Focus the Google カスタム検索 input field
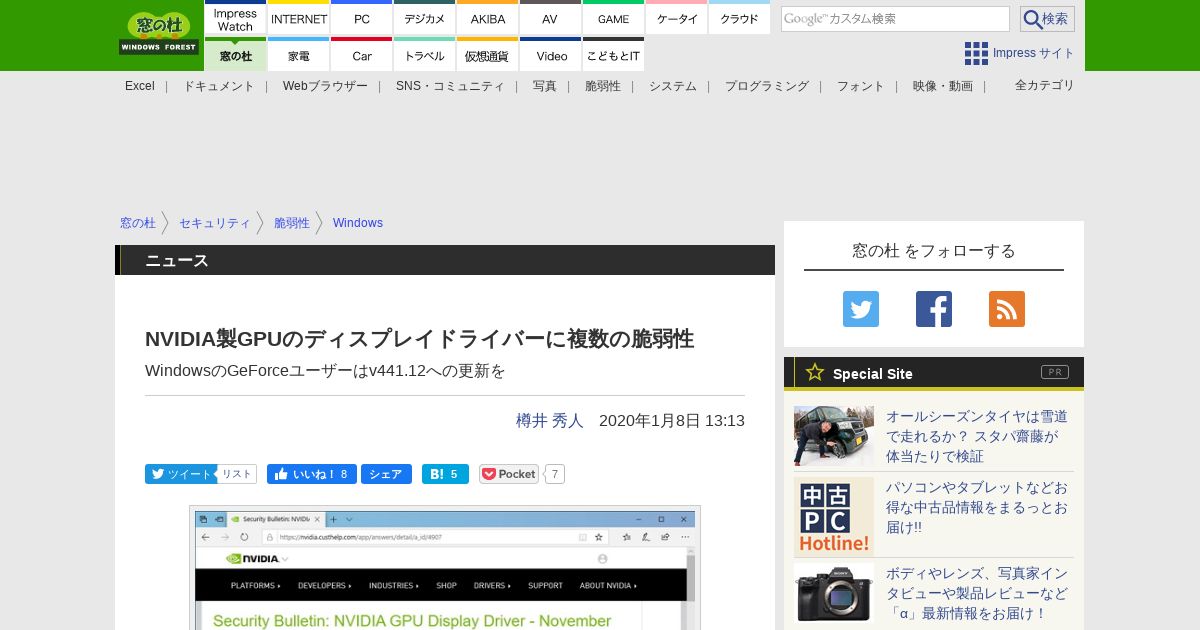The height and width of the screenshot is (630, 1200). pos(895,19)
